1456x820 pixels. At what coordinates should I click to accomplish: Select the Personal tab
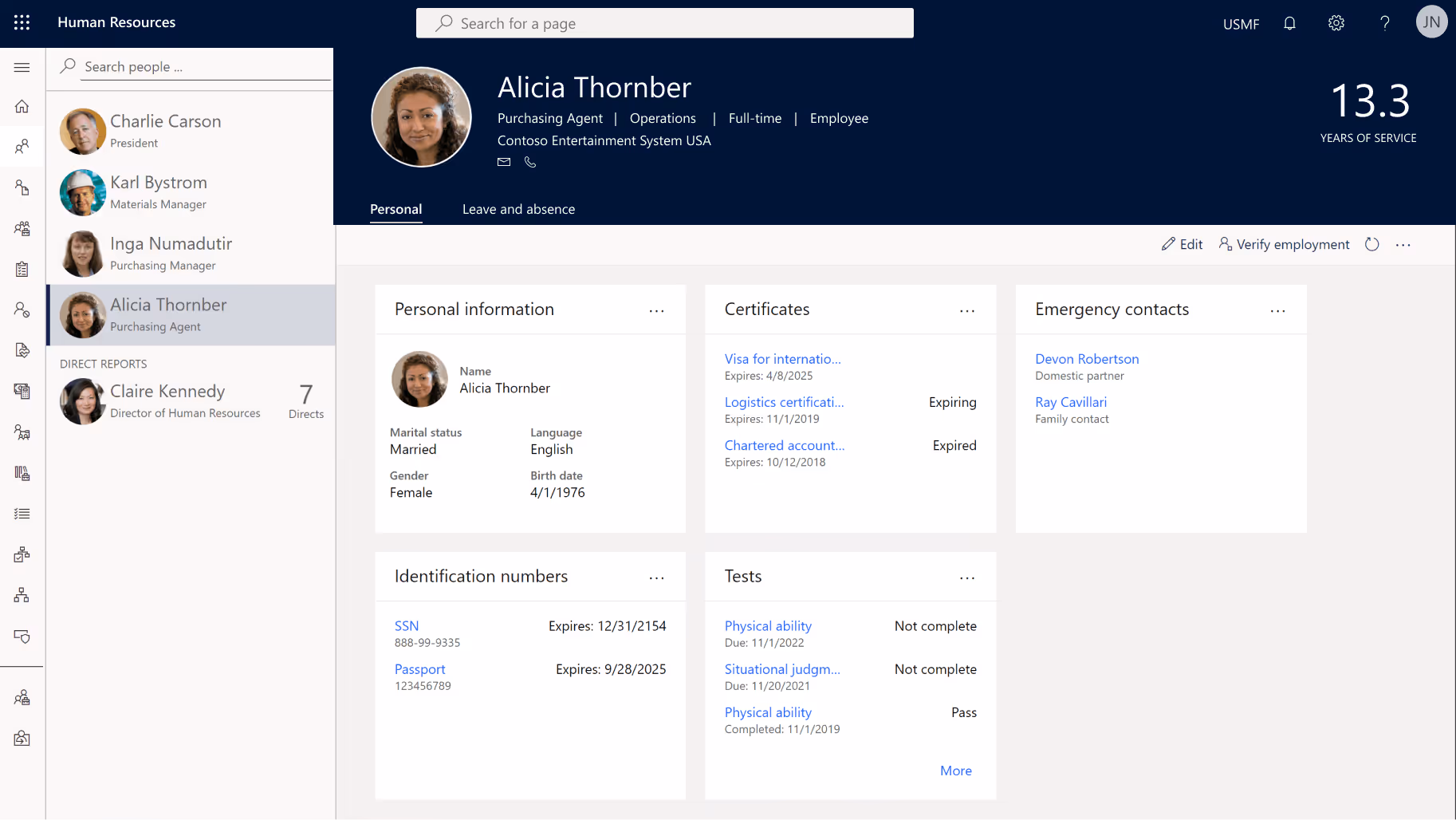pos(395,209)
